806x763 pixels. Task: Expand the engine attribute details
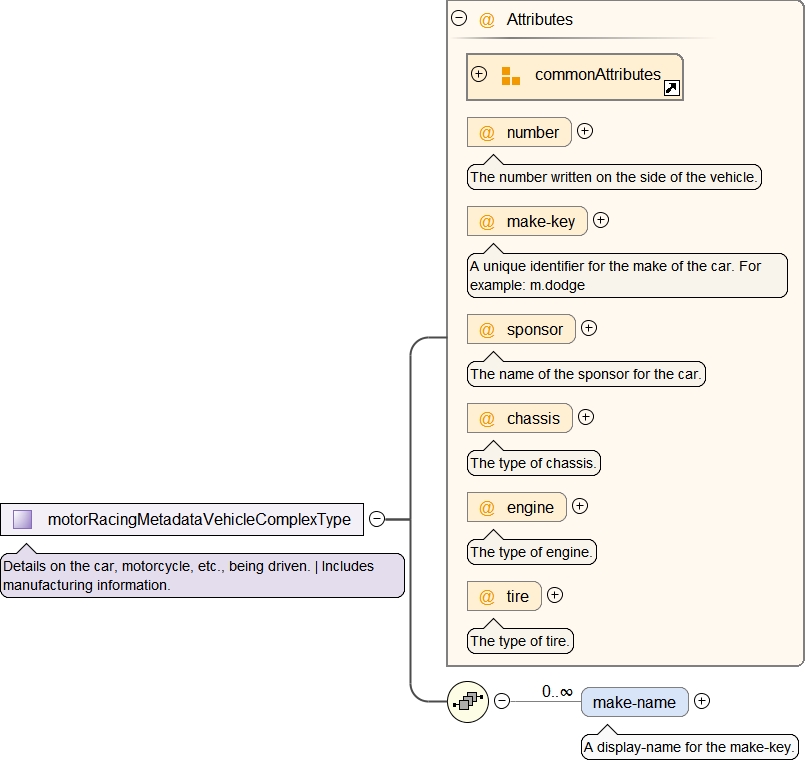(x=580, y=506)
